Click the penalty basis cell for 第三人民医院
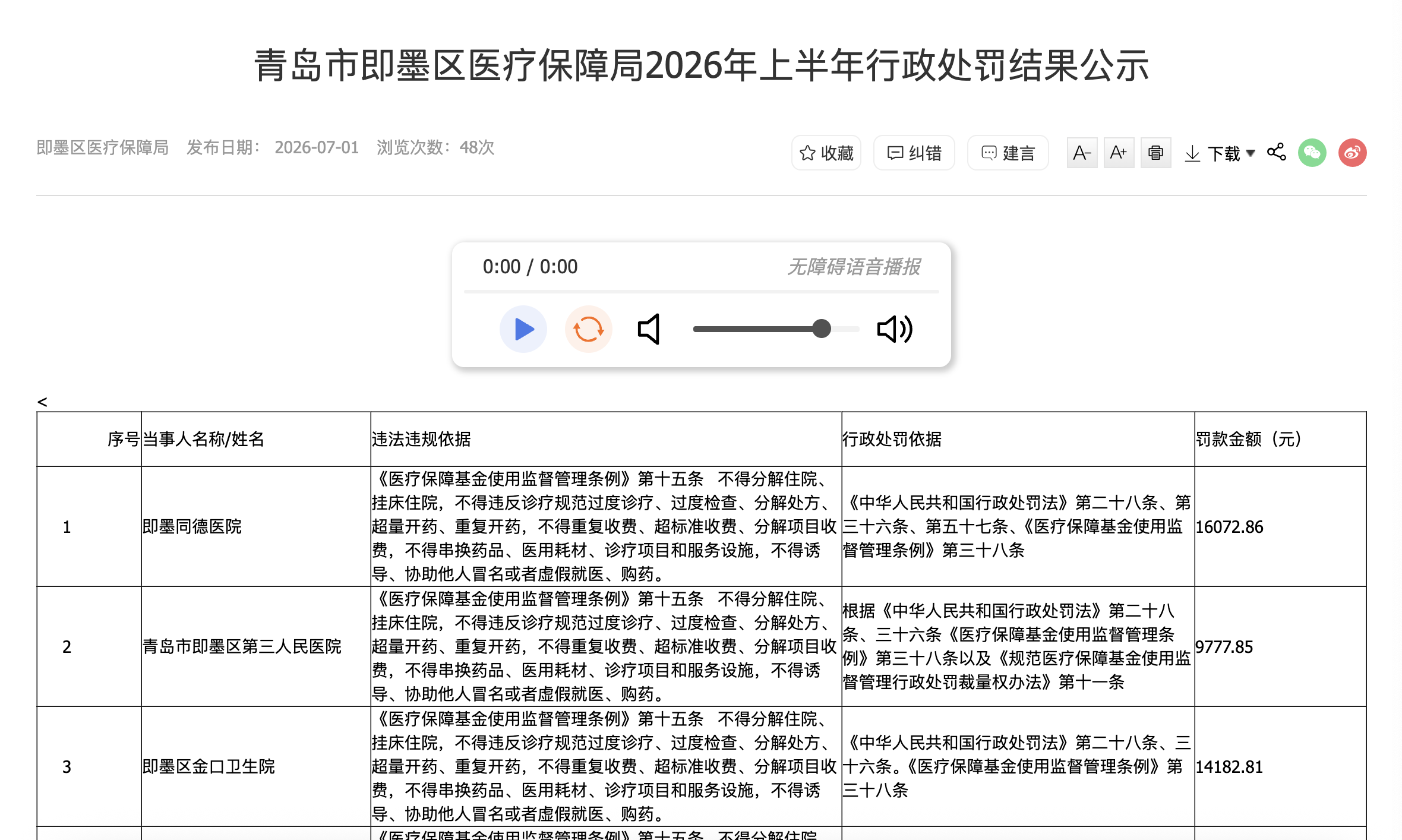The height and width of the screenshot is (840, 1402). 1018,646
